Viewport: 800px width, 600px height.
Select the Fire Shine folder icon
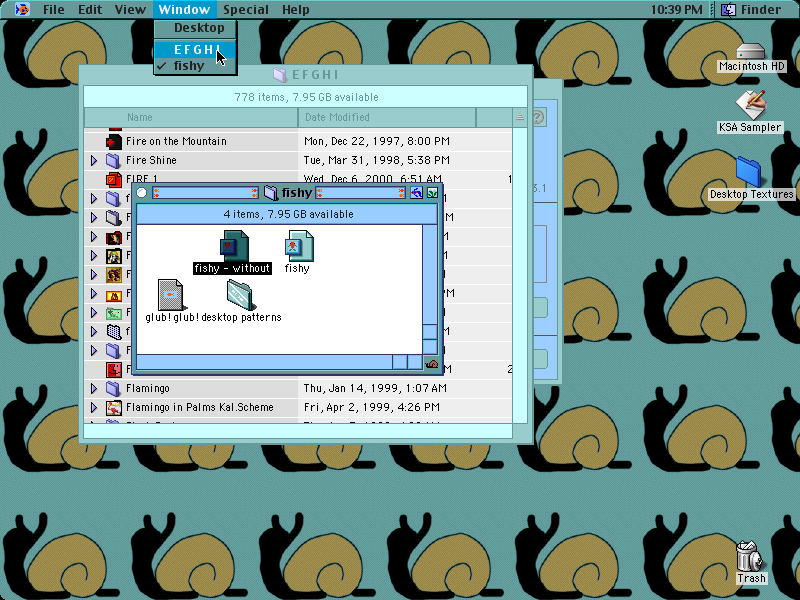pyautogui.click(x=113, y=160)
